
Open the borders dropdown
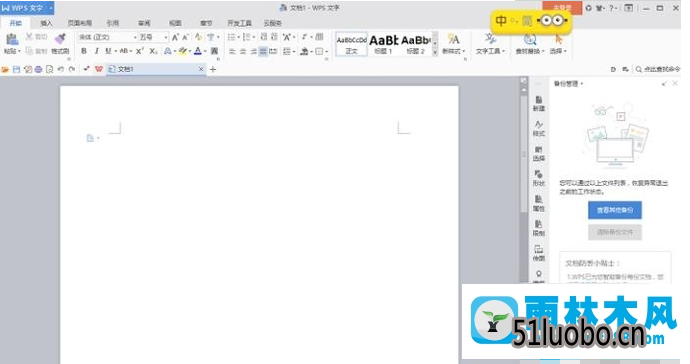pyautogui.click(x=327, y=52)
